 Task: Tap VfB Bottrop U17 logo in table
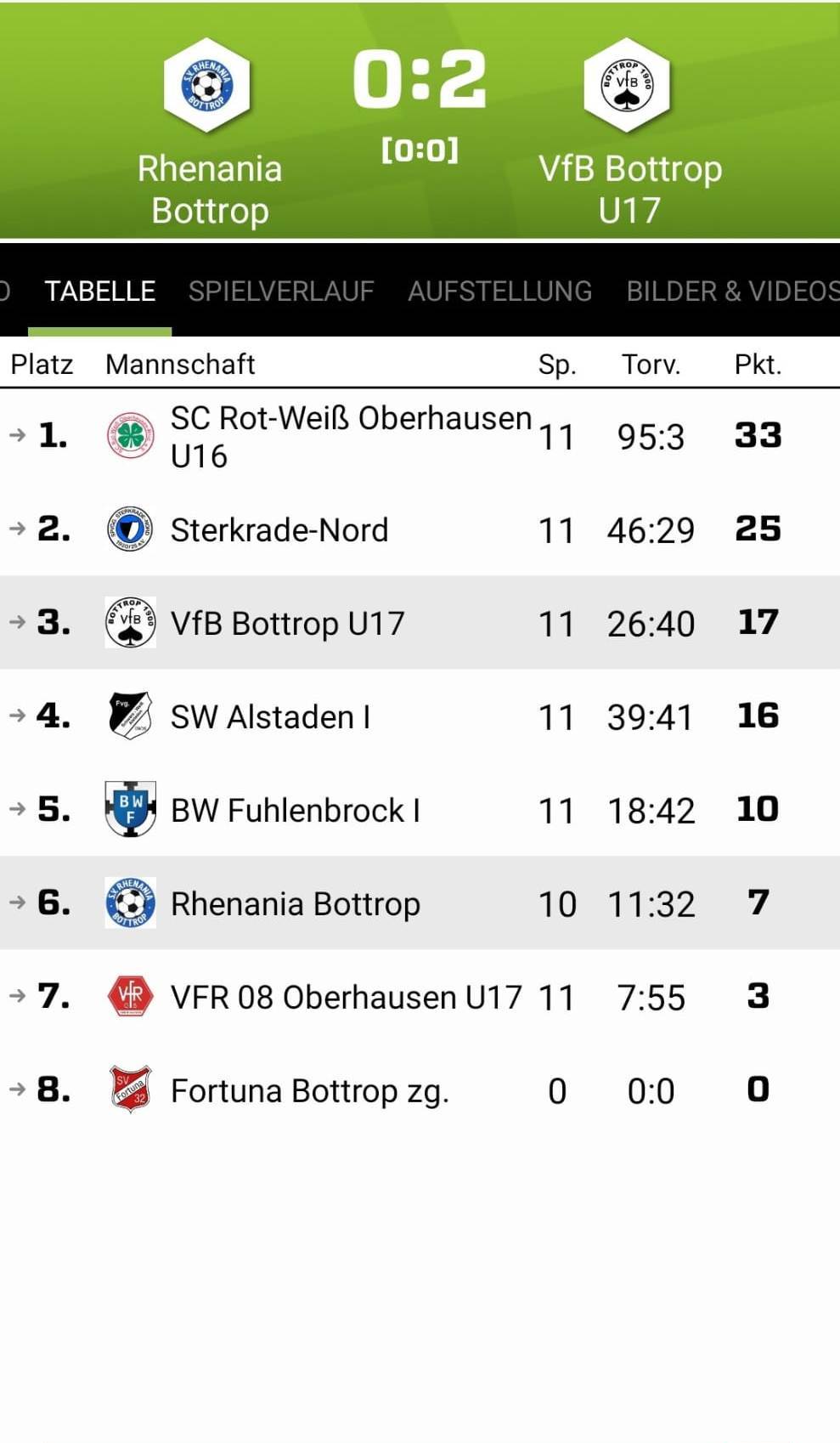131,622
